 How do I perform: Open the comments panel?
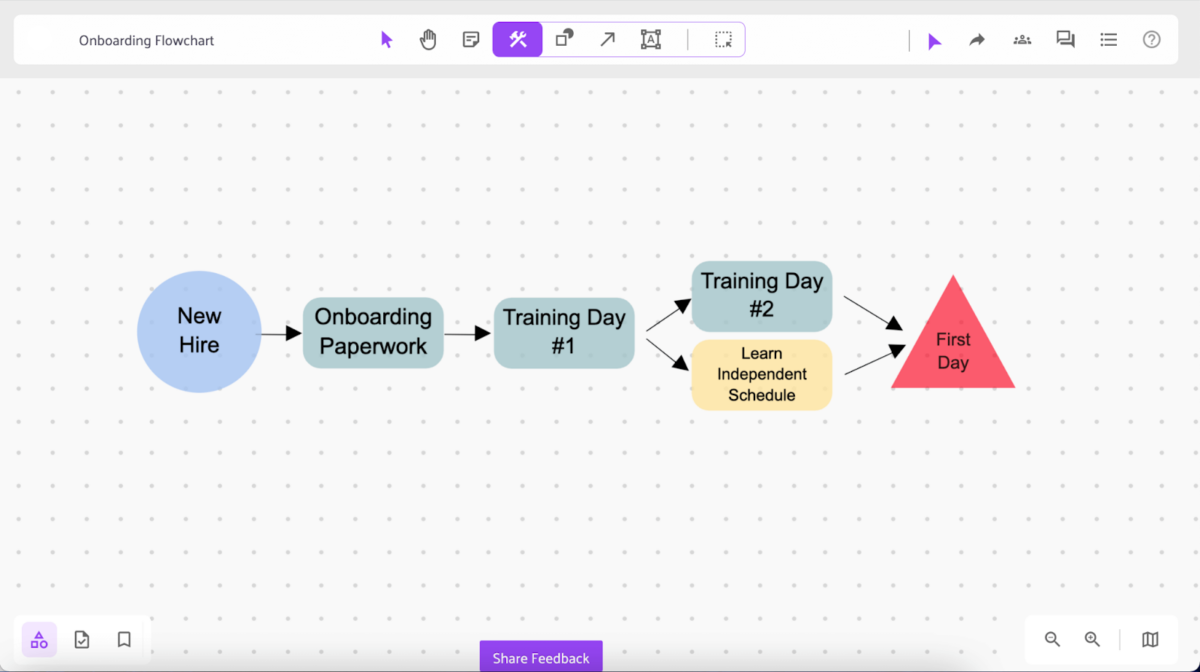pyautogui.click(x=1064, y=39)
